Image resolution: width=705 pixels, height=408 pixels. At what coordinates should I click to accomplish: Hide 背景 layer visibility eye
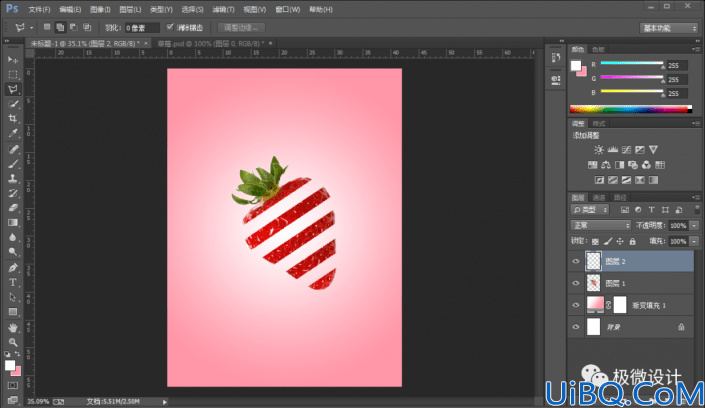tap(576, 327)
